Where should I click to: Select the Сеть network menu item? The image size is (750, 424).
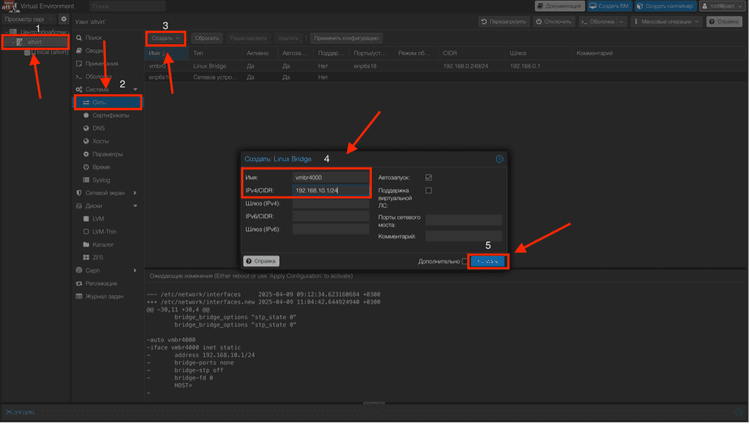tap(108, 102)
